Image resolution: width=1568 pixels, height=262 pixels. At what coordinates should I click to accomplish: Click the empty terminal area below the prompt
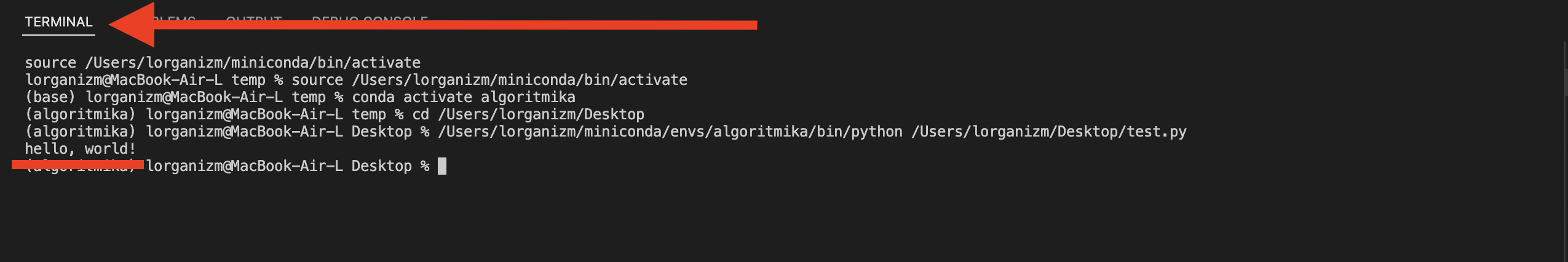point(738,221)
